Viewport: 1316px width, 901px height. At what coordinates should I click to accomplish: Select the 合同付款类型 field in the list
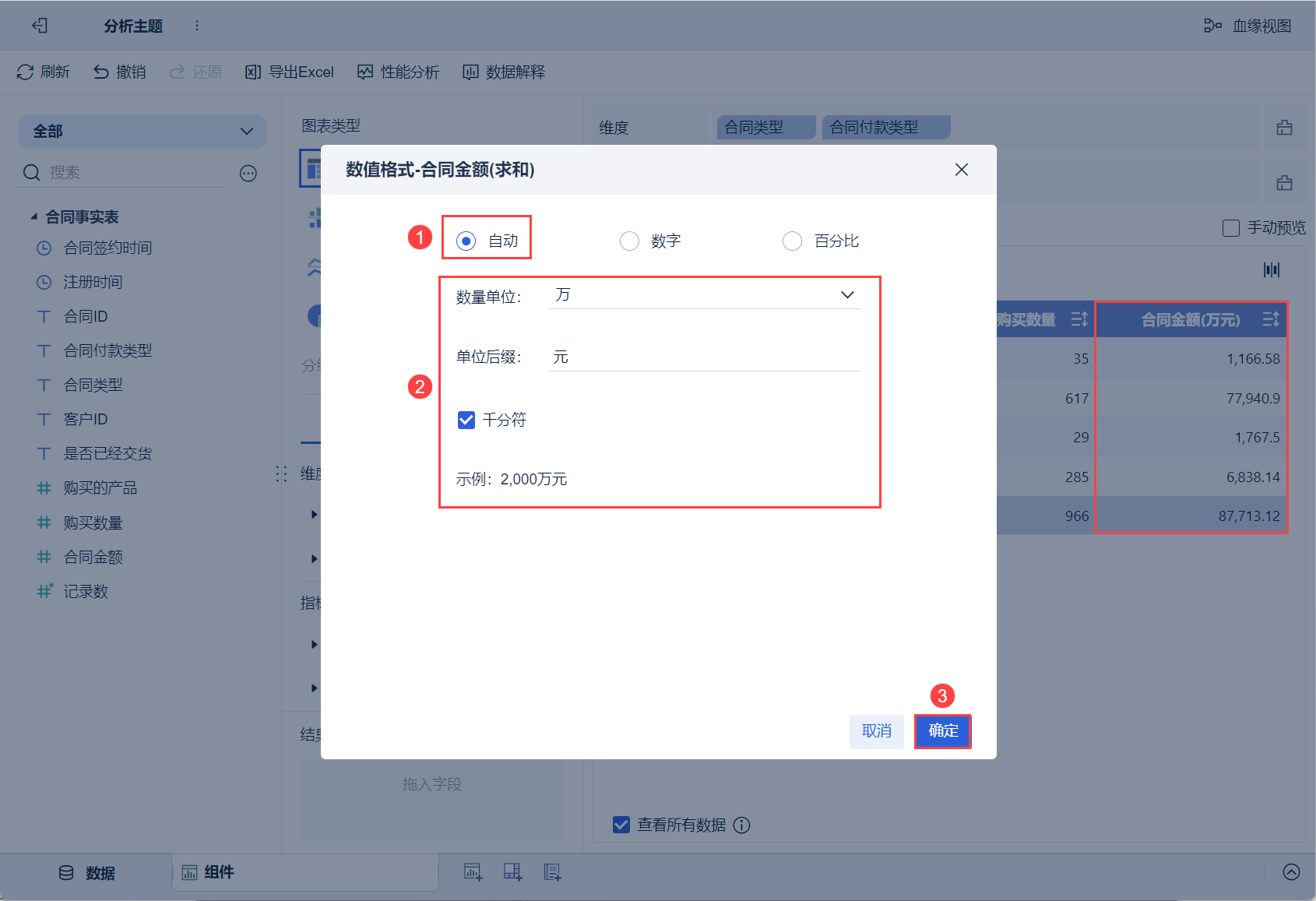[95, 350]
